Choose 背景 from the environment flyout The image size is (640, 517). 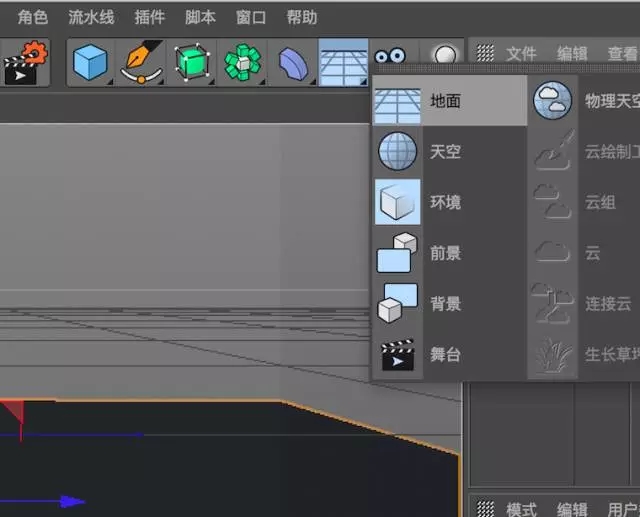(x=450, y=303)
